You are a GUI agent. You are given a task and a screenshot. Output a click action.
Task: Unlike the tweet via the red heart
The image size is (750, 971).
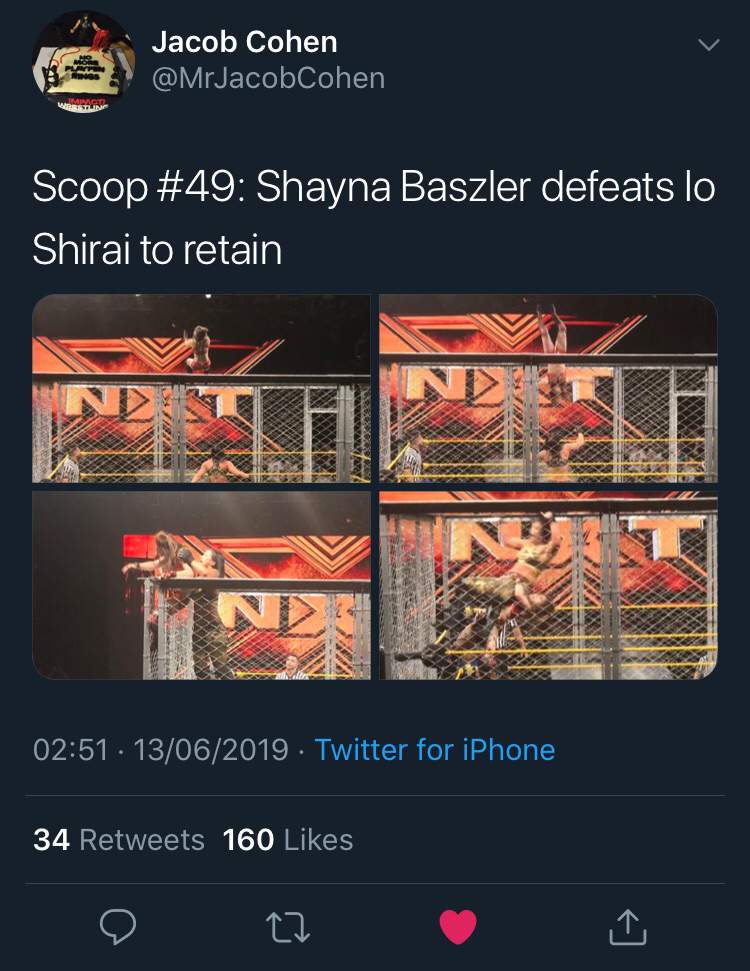tap(458, 926)
